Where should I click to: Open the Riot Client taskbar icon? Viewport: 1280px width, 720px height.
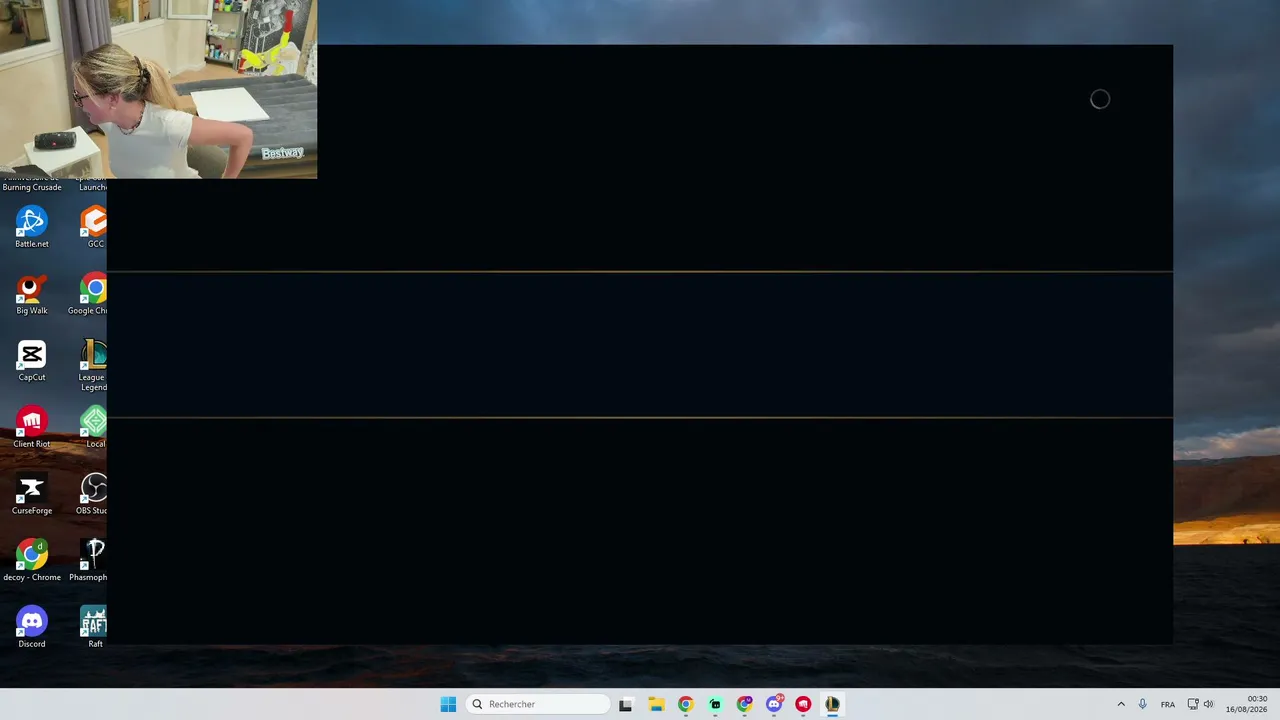(803, 704)
